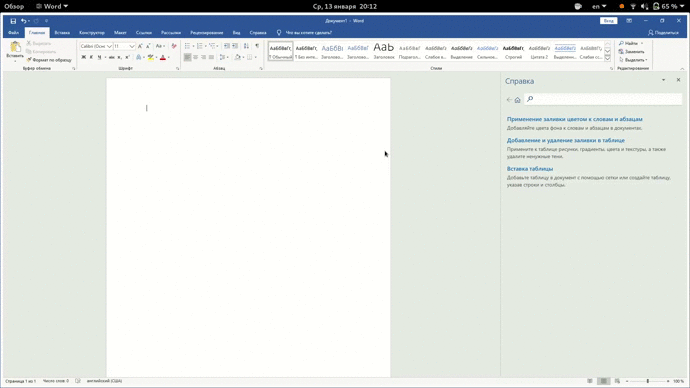
Task: Open the change case Aa dropdown
Action: coord(160,46)
